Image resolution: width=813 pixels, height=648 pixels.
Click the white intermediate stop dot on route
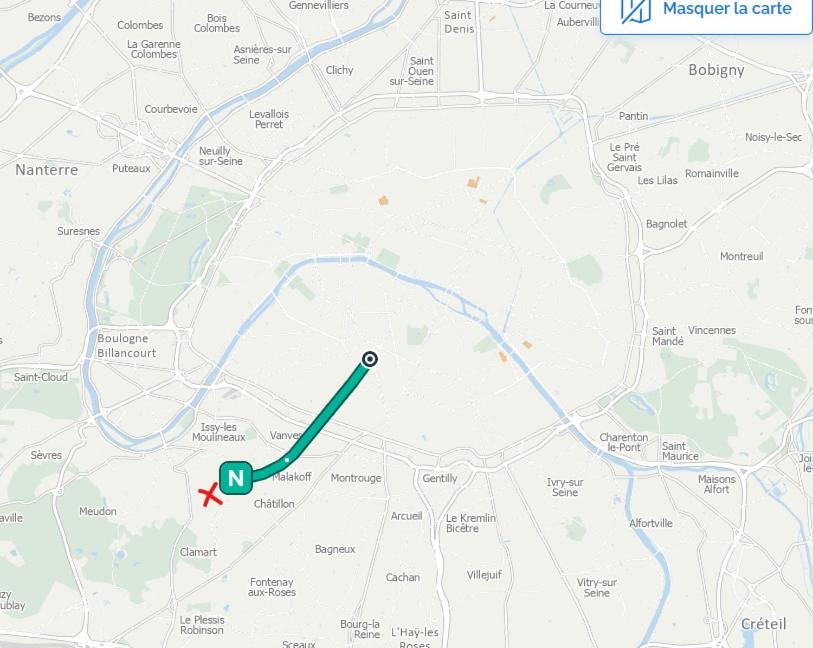click(x=287, y=459)
